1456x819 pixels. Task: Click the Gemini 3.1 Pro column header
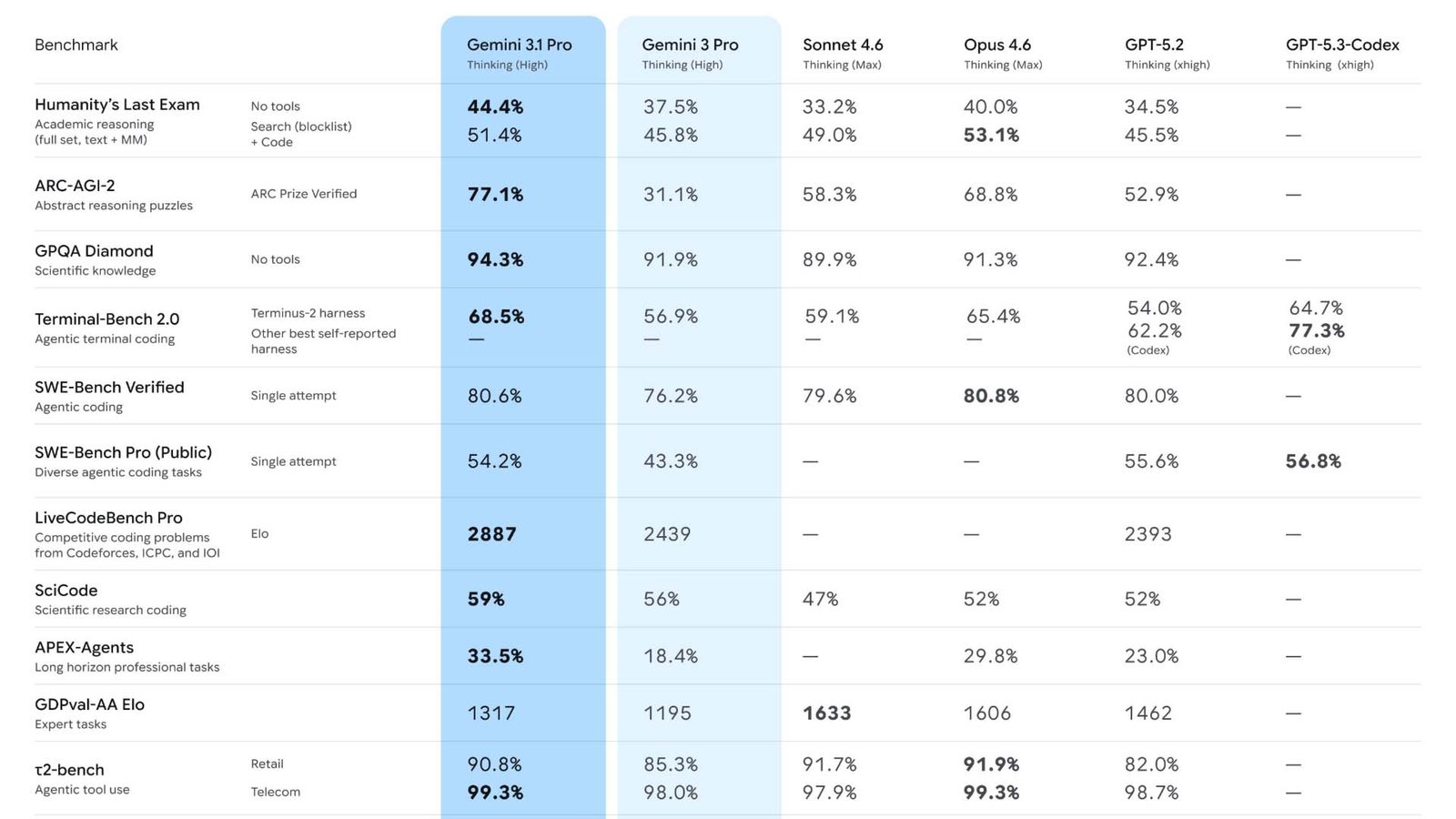(x=519, y=45)
